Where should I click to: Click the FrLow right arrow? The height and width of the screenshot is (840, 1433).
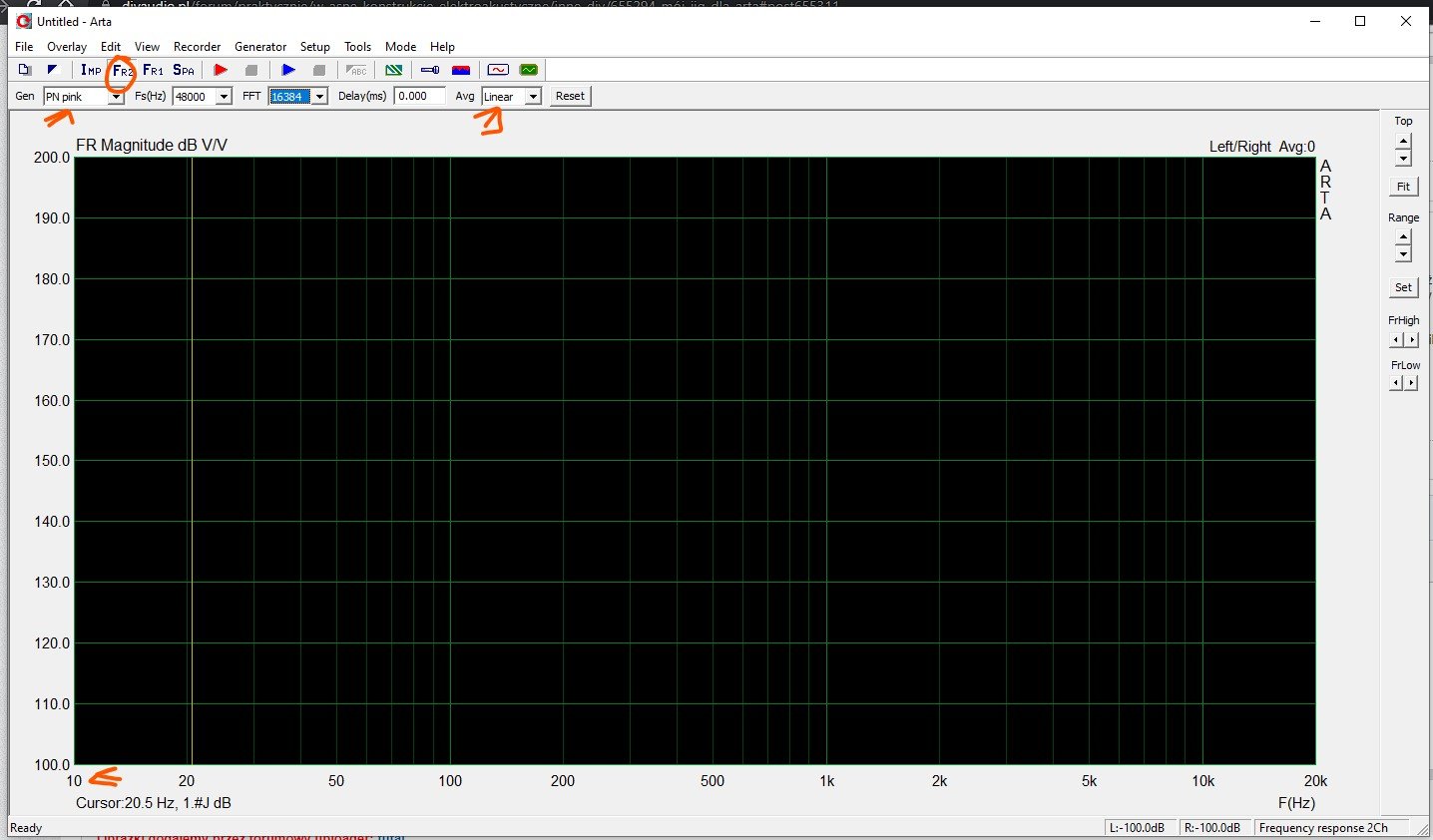[1411, 383]
